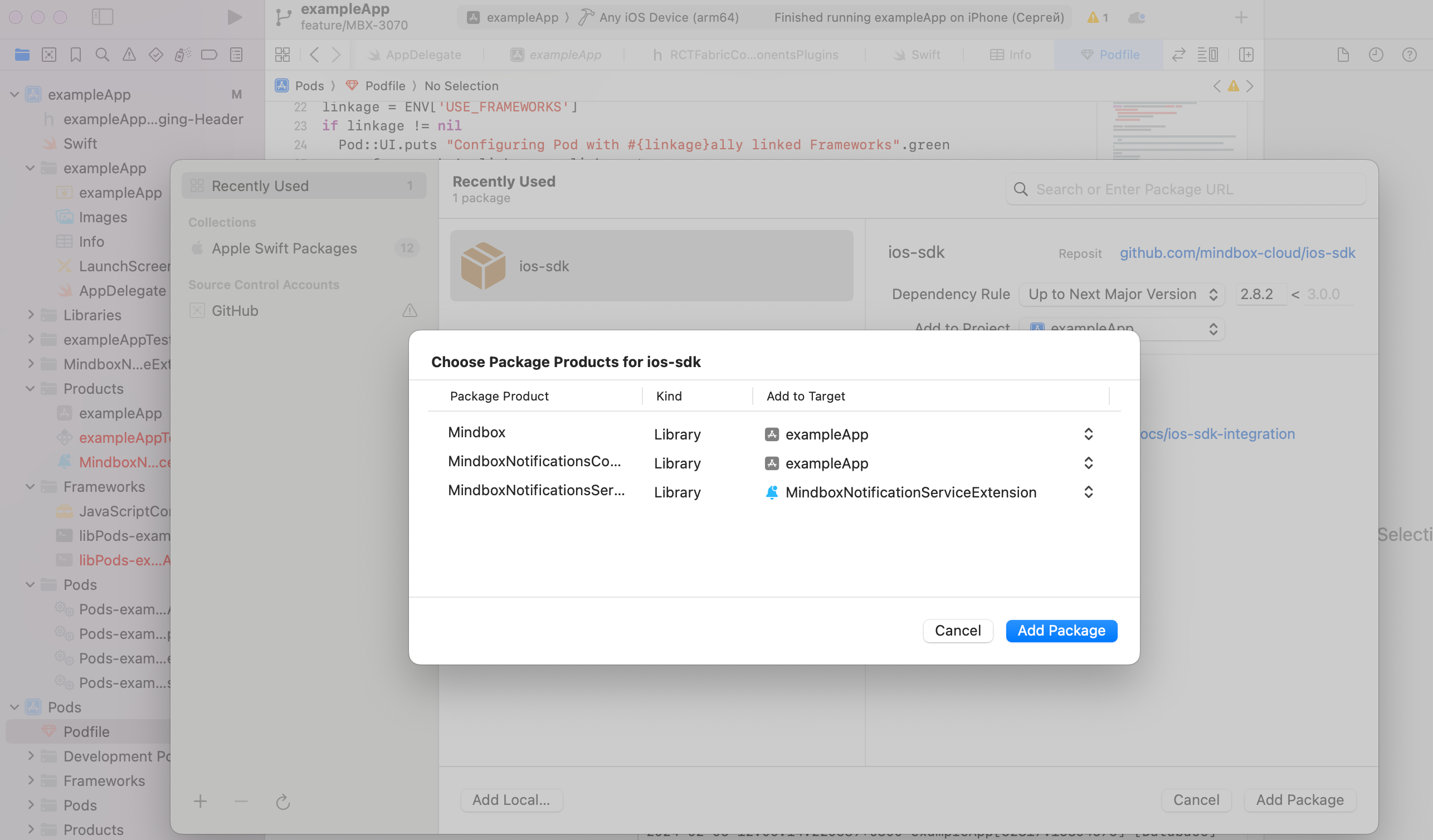Select the ios-sdk package card
This screenshot has width=1433, height=840.
pos(652,265)
